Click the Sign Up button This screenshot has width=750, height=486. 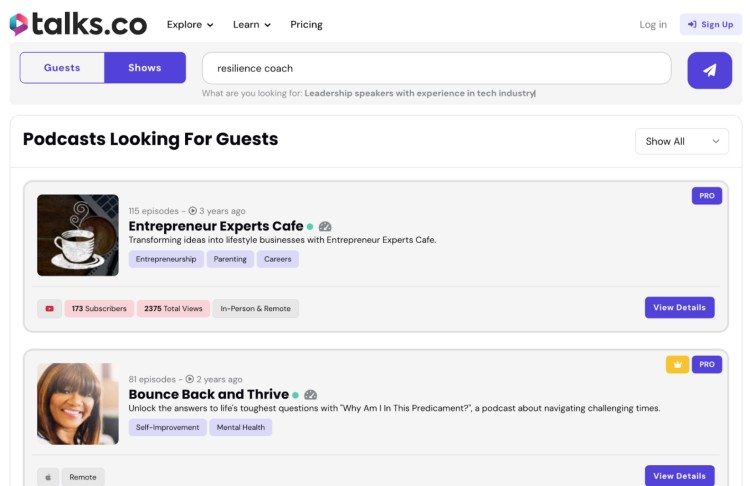pos(710,24)
